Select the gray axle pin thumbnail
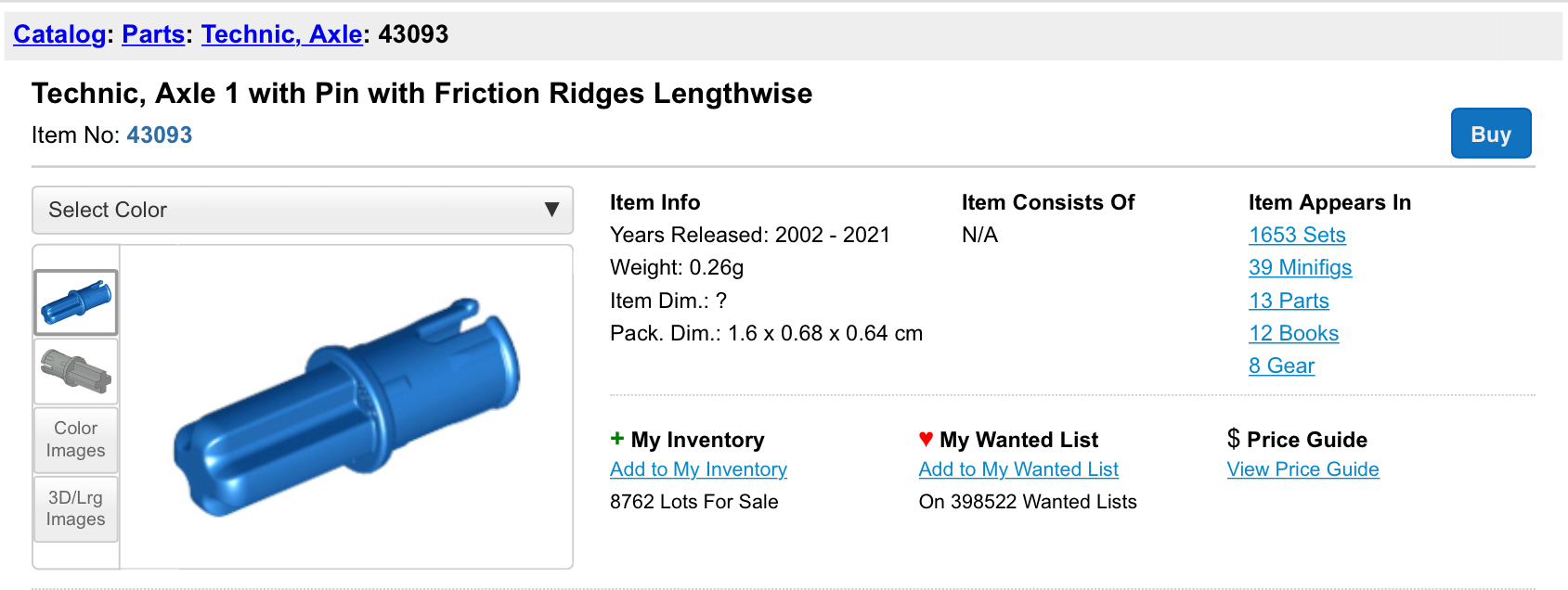 pyautogui.click(x=76, y=371)
